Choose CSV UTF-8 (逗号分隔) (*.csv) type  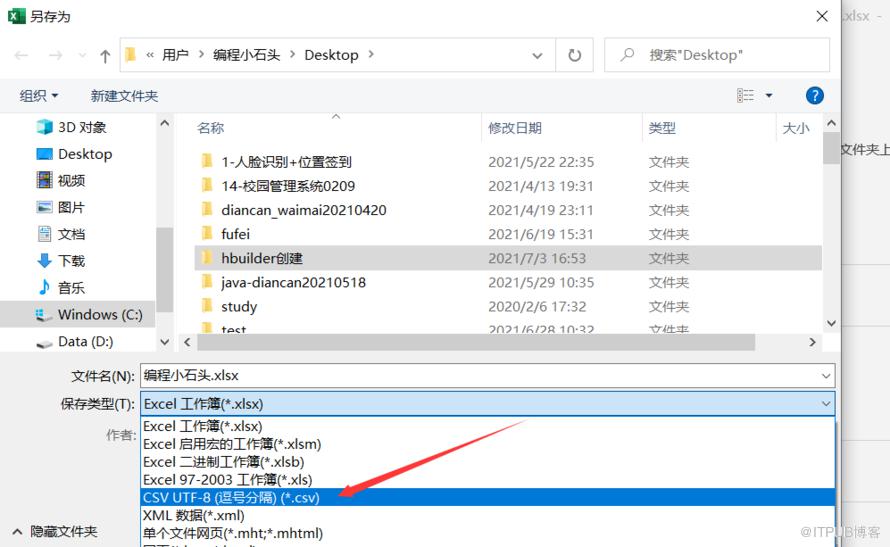tap(488, 497)
